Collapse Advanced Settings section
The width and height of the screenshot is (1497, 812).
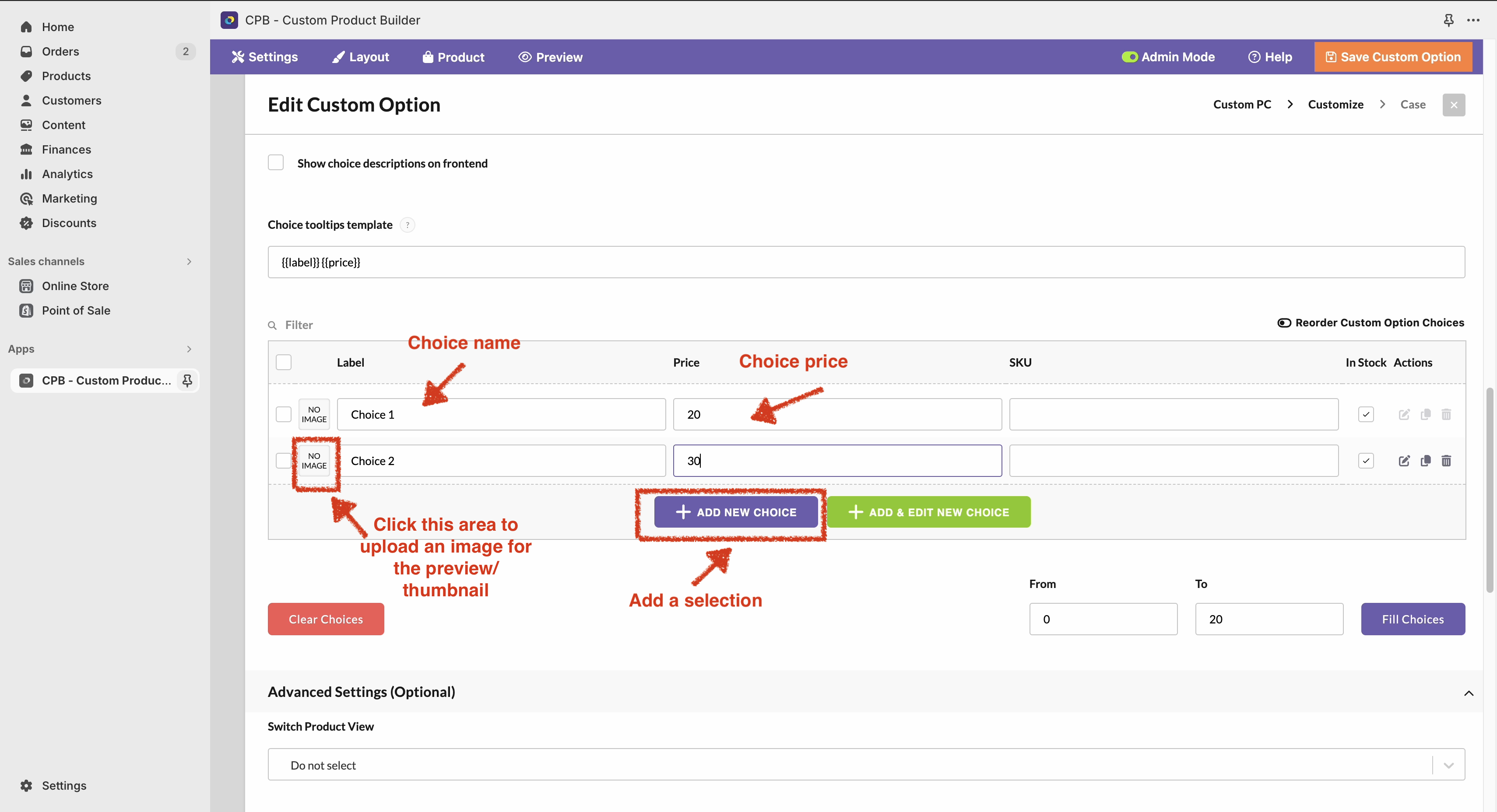pos(1469,693)
